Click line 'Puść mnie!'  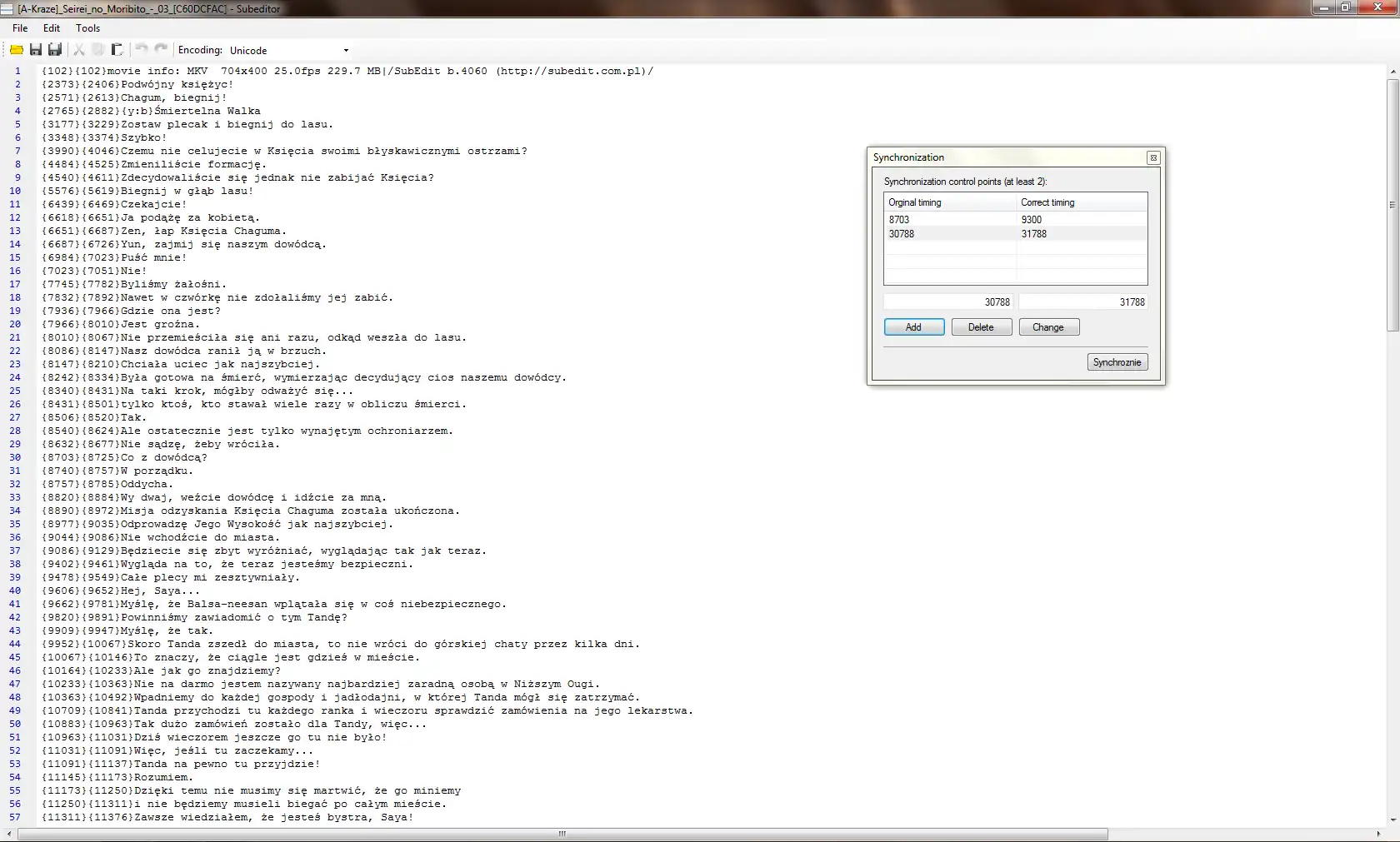point(114,257)
